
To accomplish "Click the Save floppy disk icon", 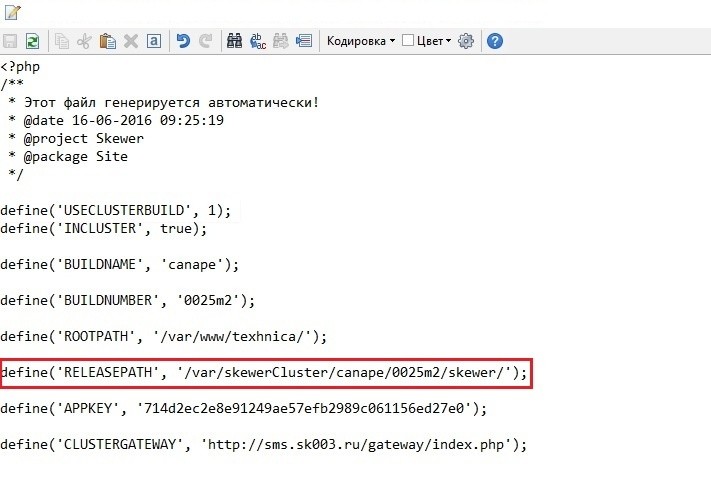I will tap(11, 41).
